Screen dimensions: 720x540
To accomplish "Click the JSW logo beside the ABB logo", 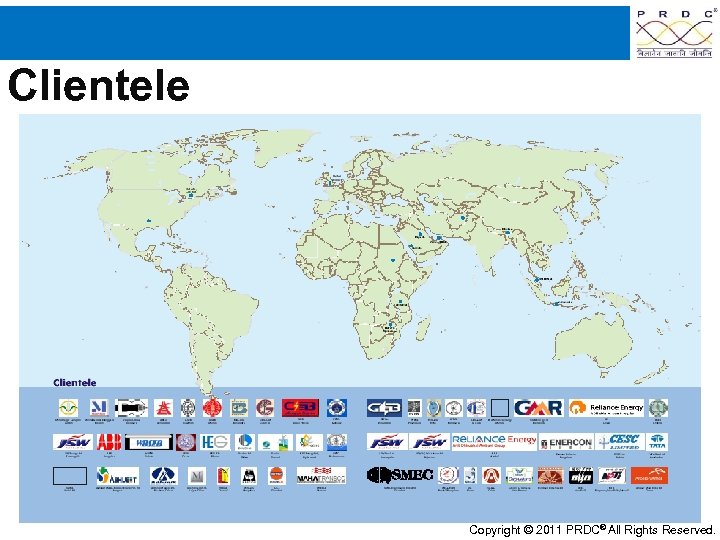I will pyautogui.click(x=73, y=442).
